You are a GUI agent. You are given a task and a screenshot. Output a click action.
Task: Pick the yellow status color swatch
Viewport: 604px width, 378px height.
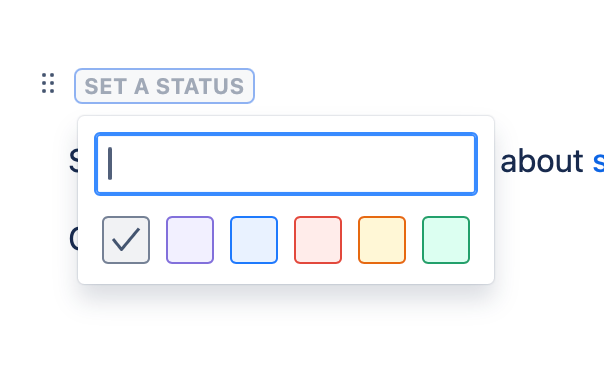[382, 240]
